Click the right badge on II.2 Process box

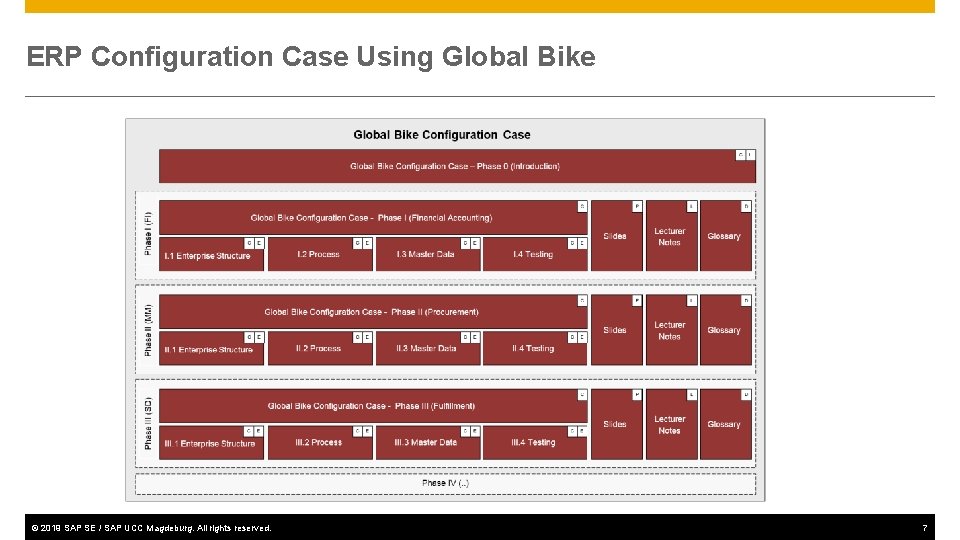tap(367, 337)
